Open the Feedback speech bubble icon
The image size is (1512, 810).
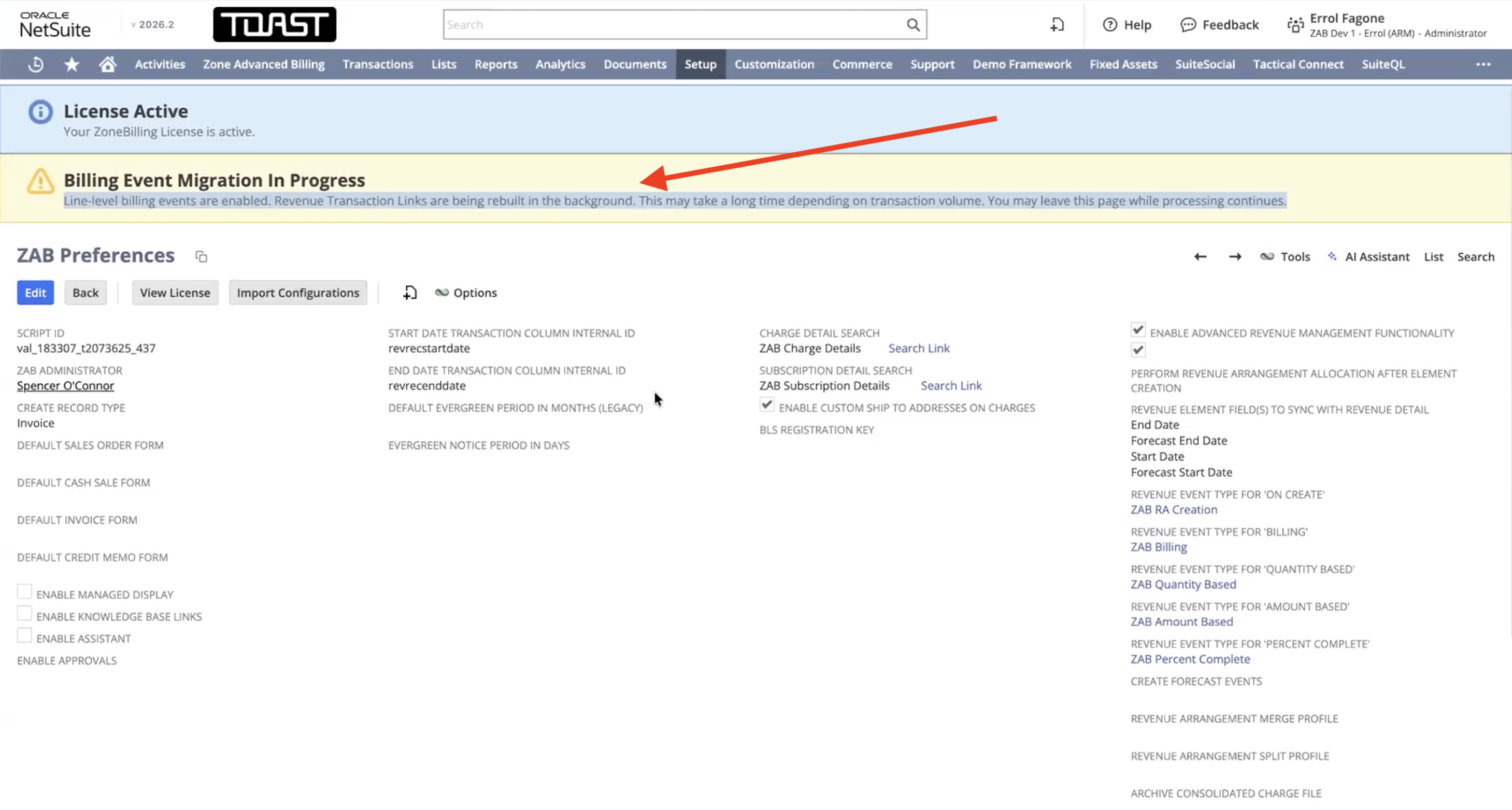tap(1188, 25)
